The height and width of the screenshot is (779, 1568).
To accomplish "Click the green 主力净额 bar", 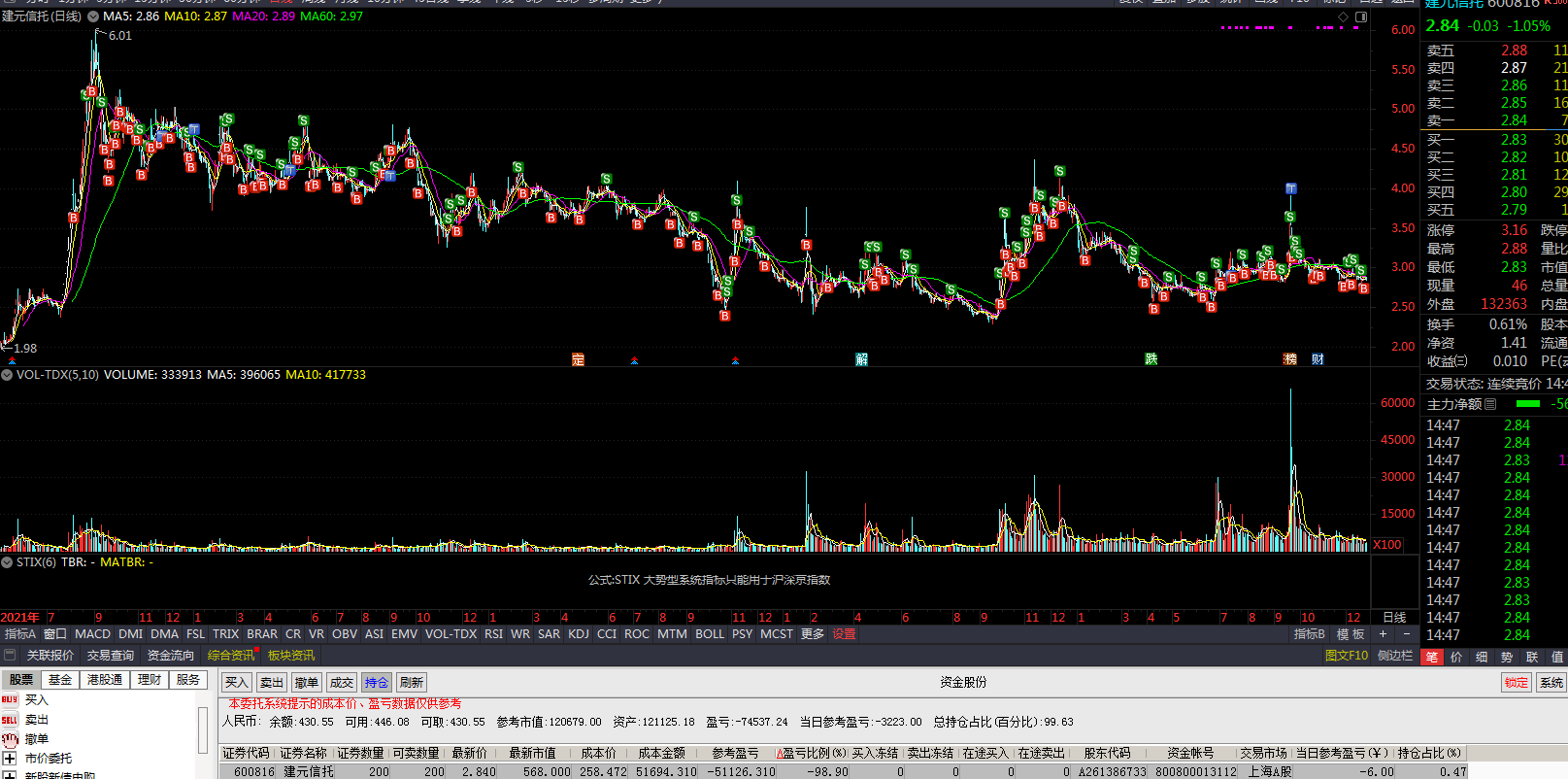I will (1528, 404).
